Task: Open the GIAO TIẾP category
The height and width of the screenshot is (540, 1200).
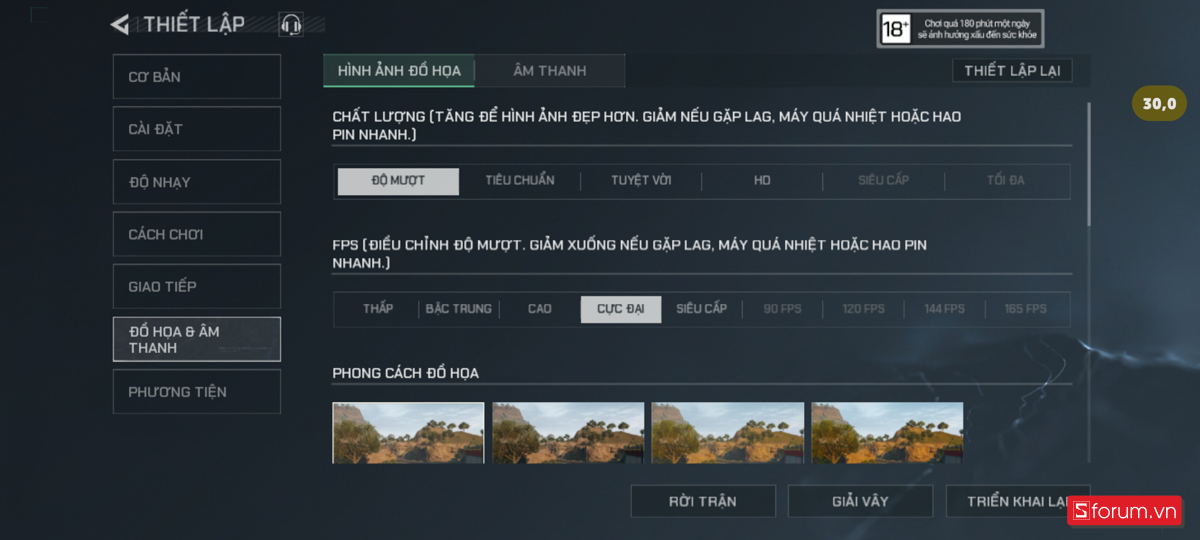Action: (197, 286)
